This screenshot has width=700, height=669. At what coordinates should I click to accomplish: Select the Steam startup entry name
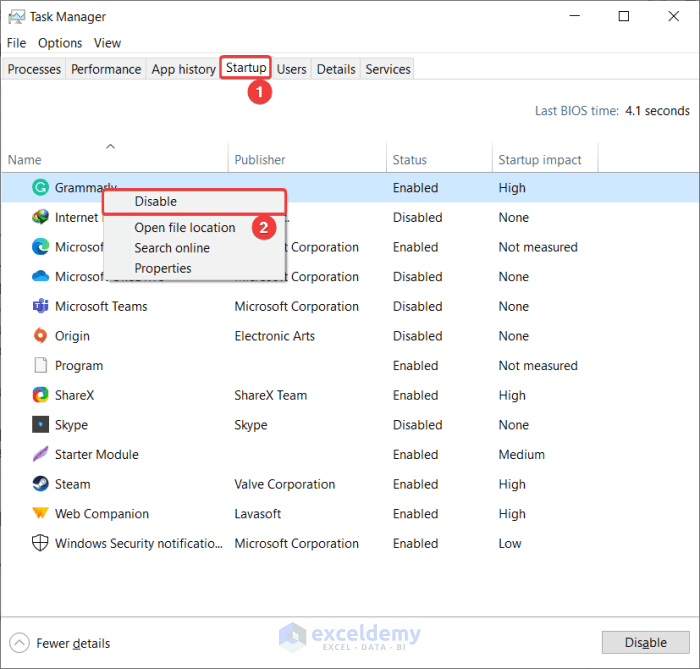(x=72, y=484)
